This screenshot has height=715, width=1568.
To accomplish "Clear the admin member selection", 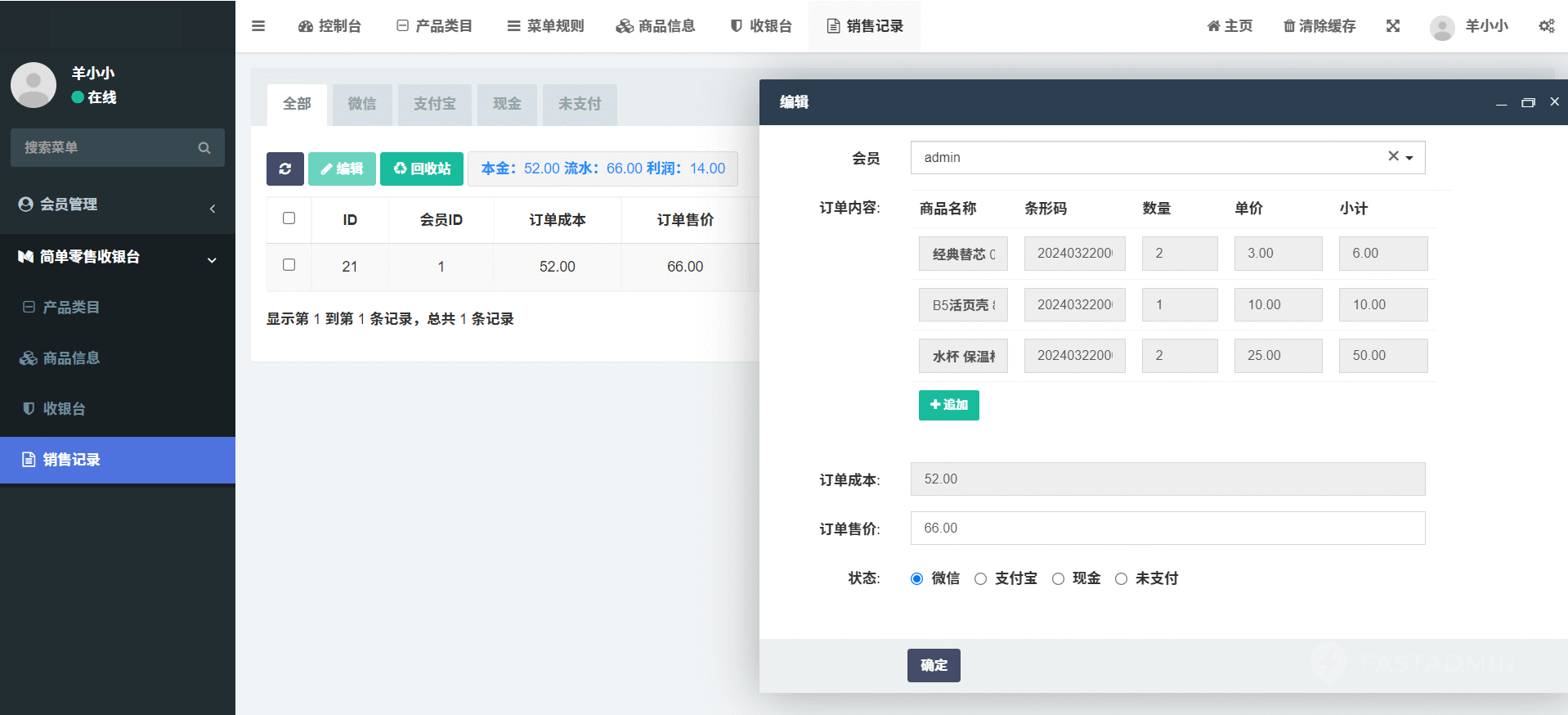I will pyautogui.click(x=1393, y=156).
